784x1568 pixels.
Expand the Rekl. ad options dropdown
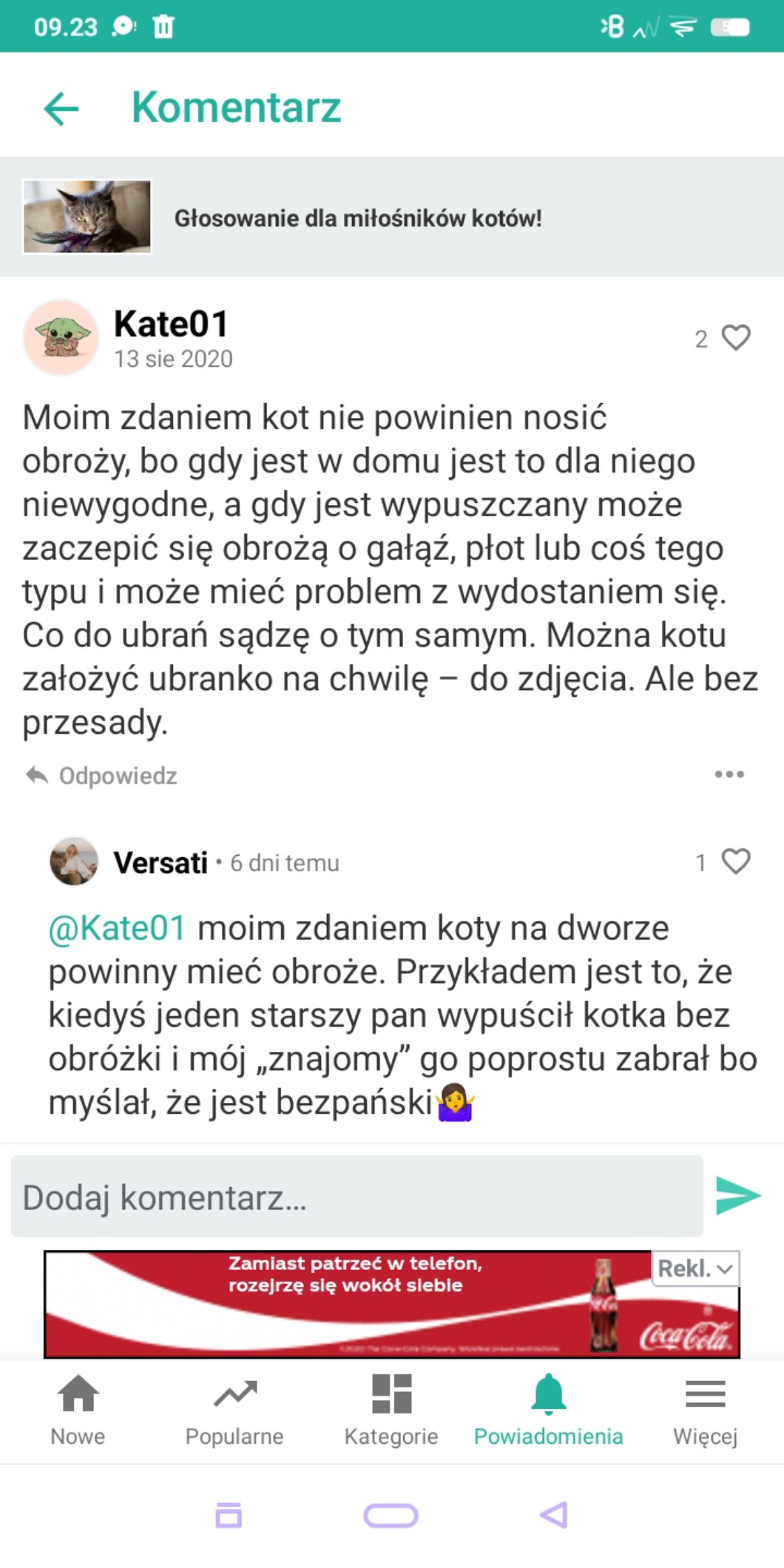(x=695, y=1269)
